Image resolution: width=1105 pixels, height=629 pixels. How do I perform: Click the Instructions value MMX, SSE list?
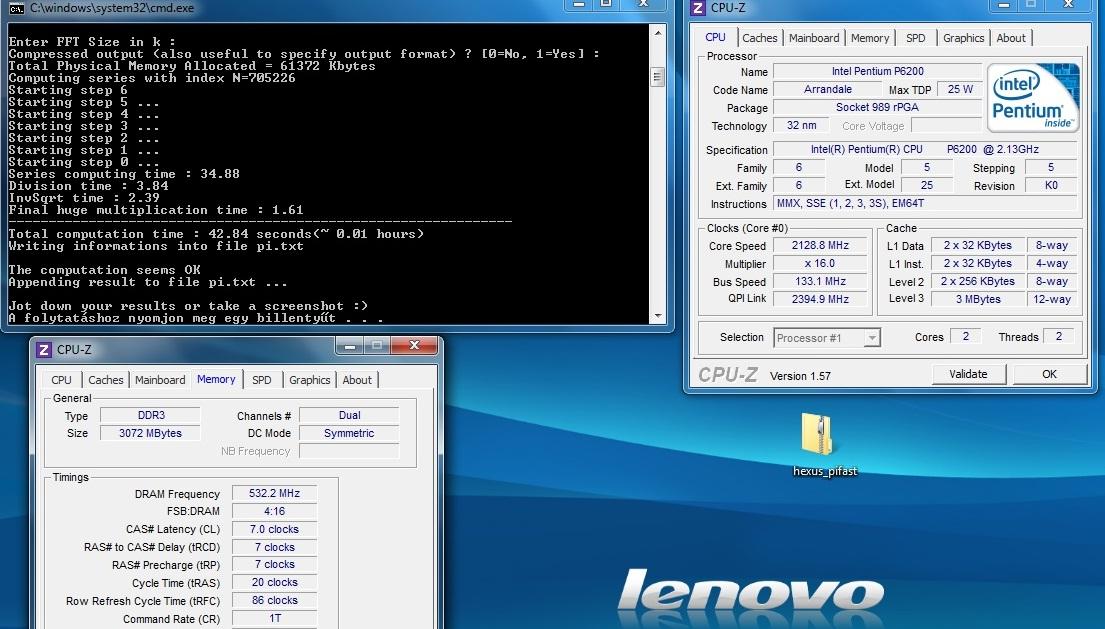click(925, 203)
